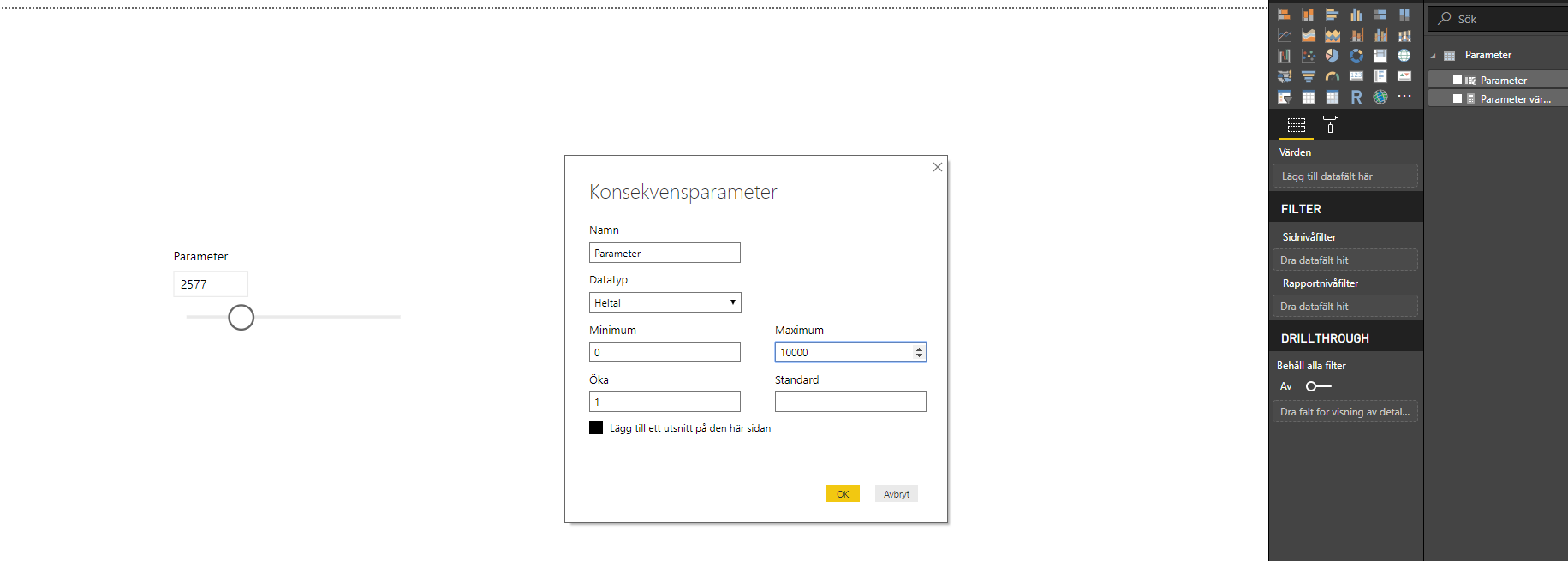Select the clustered column chart visual

(x=1356, y=15)
